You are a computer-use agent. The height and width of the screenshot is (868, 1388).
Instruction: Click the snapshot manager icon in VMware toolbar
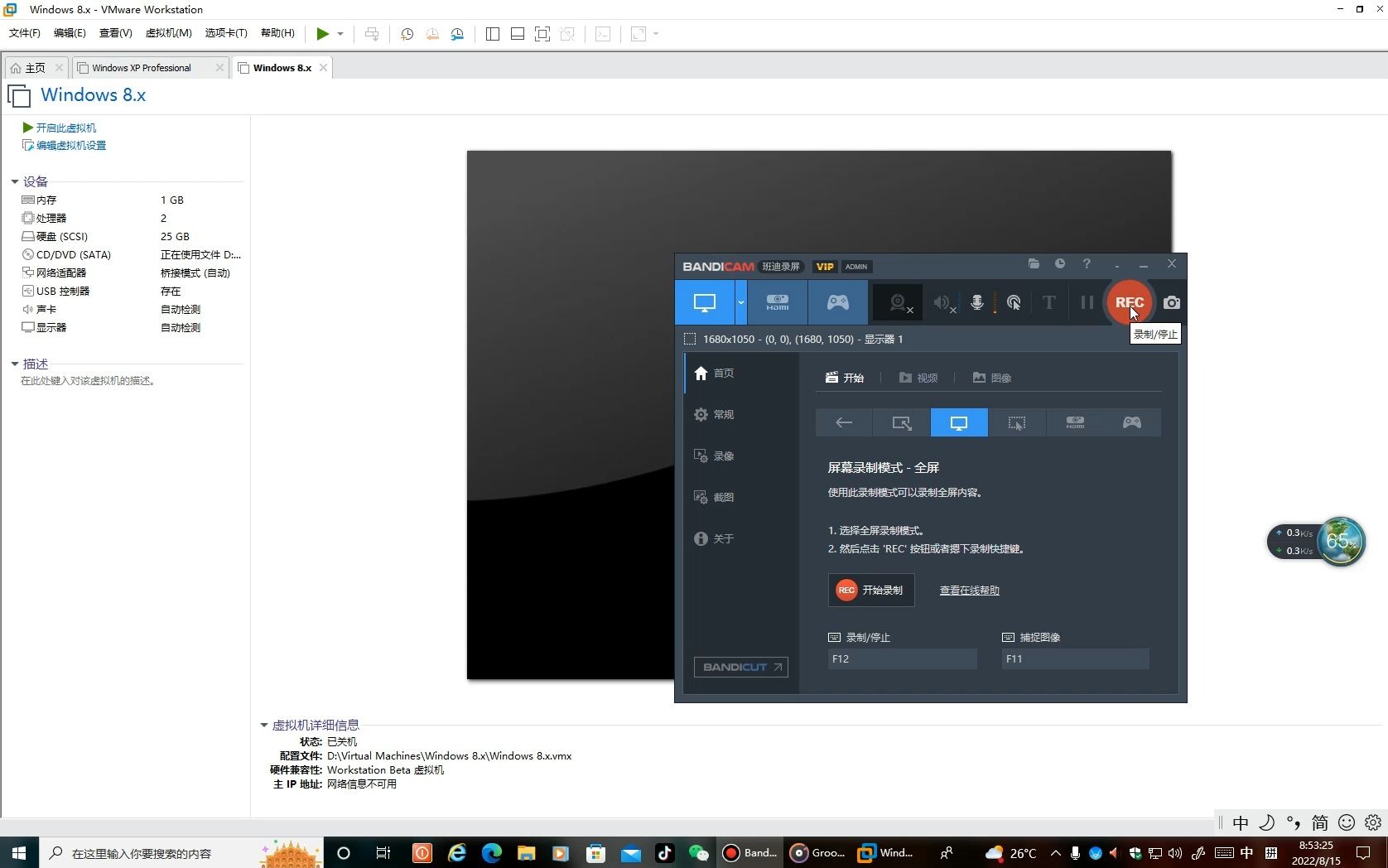coord(457,34)
